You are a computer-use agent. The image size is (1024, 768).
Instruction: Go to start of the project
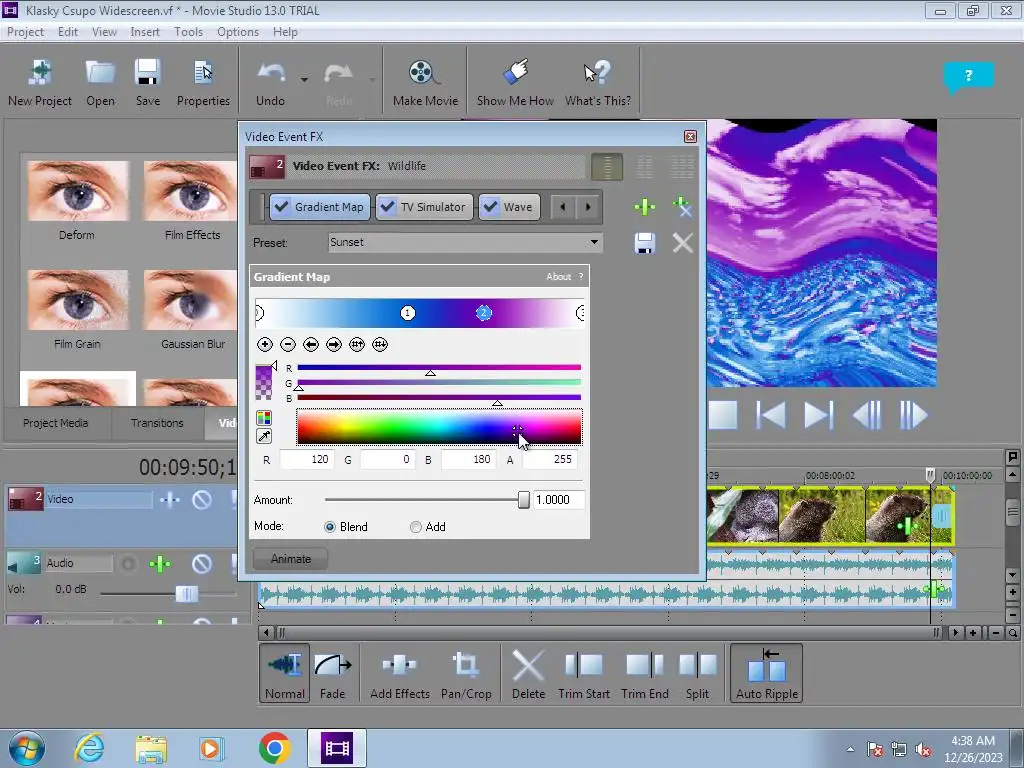point(771,415)
